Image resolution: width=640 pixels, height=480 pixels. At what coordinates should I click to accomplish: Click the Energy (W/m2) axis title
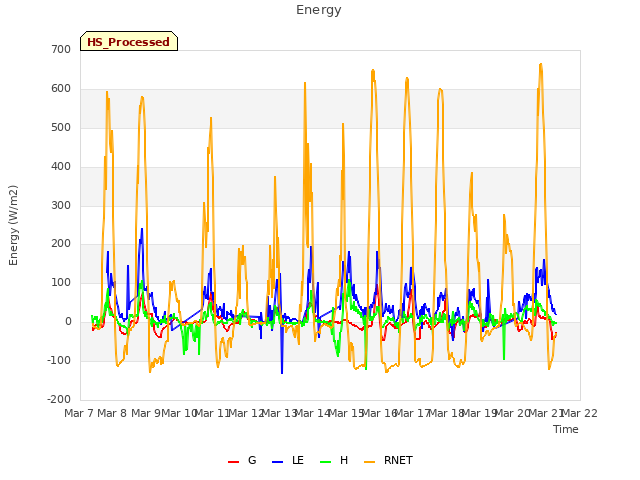(13, 225)
